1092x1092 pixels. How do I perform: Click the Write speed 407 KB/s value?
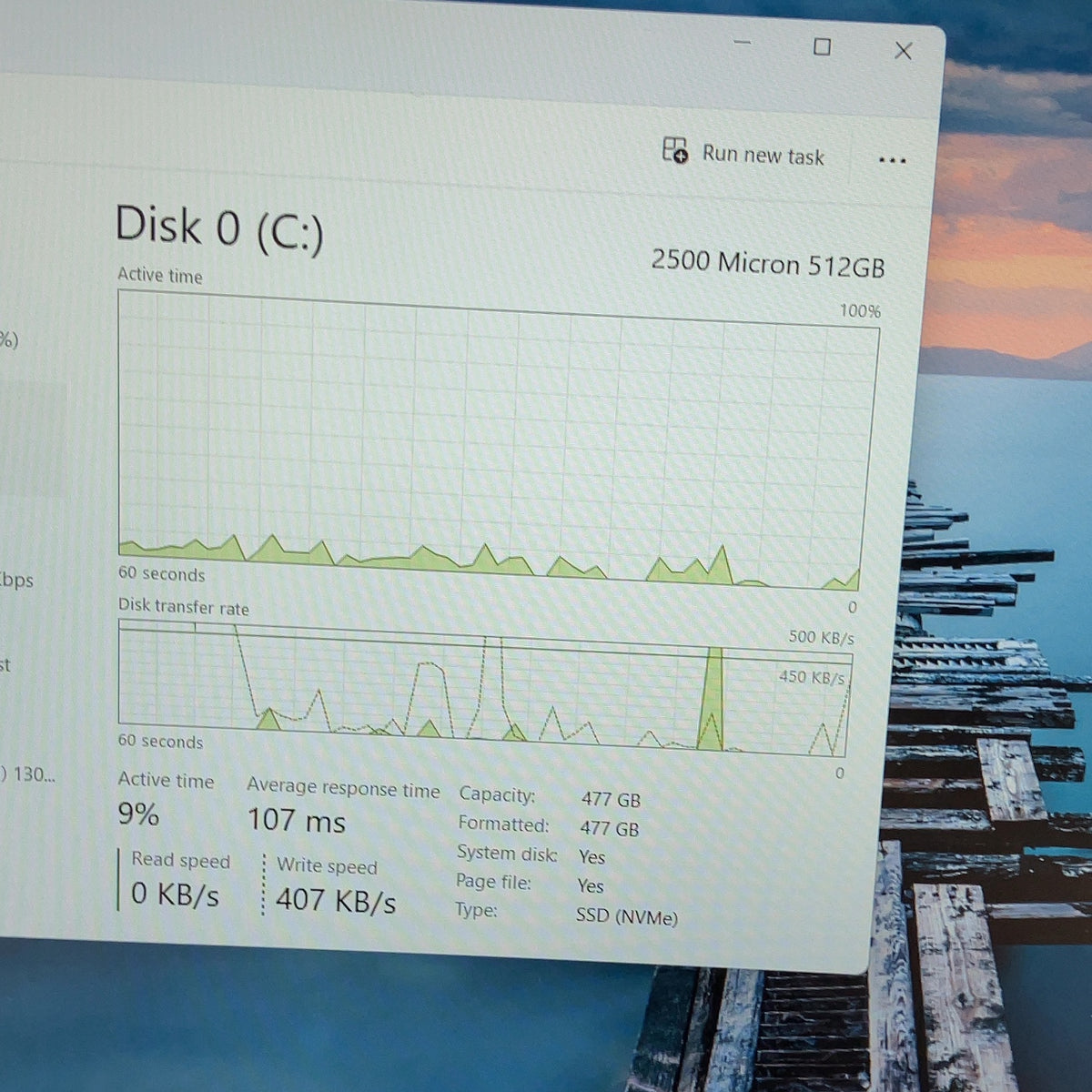pyautogui.click(x=336, y=901)
